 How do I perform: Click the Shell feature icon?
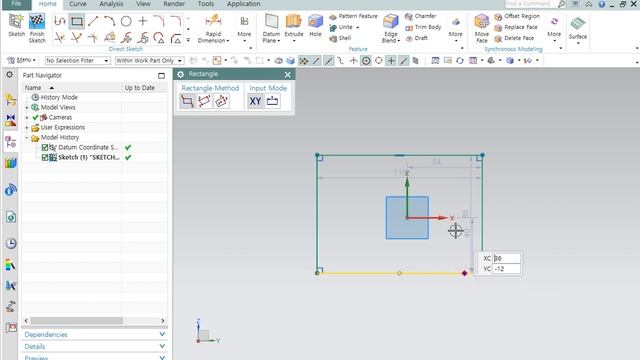(333, 38)
